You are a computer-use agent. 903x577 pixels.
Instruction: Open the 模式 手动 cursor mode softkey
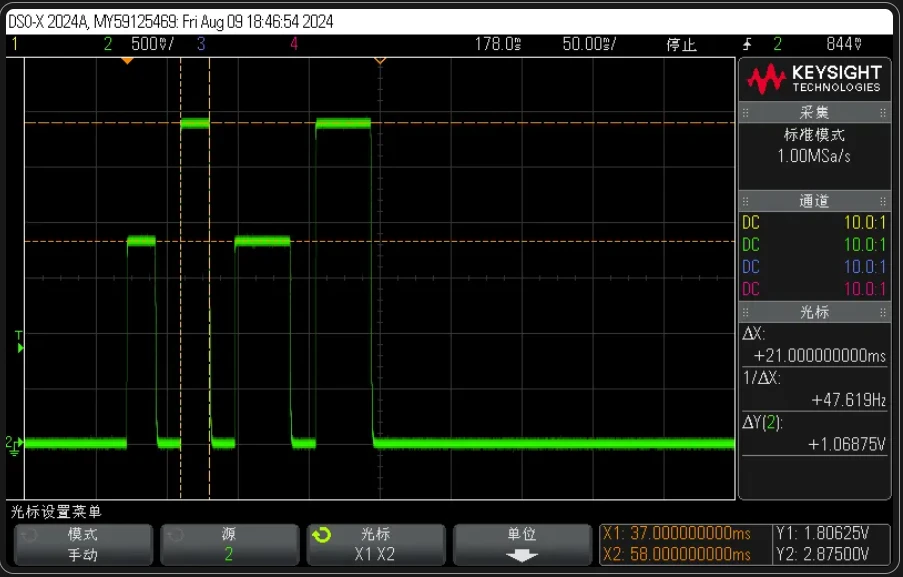click(83, 545)
